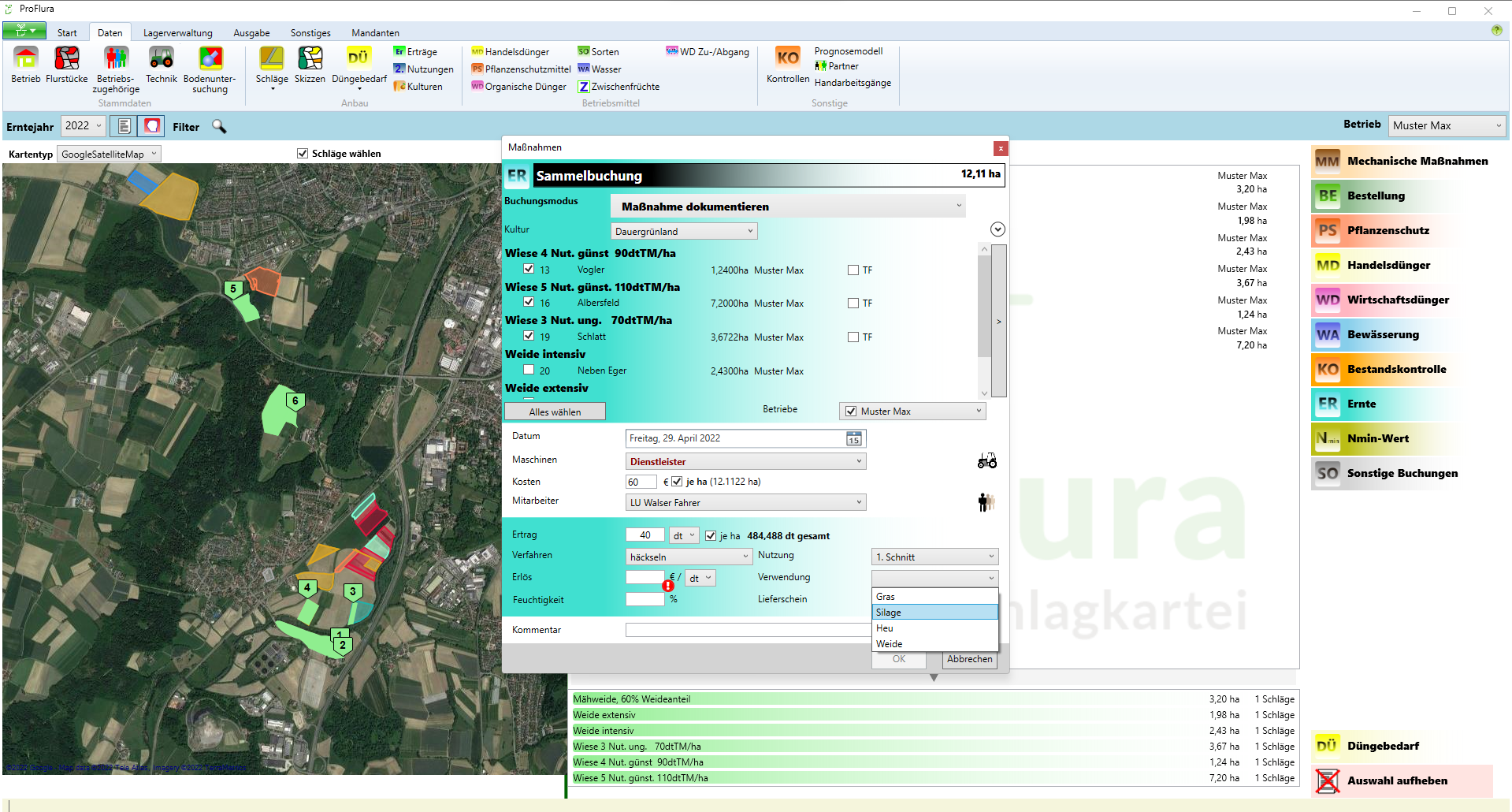This screenshot has width=1512, height=812.
Task: Click the people icon beside Mitarbeiter
Action: [x=986, y=502]
